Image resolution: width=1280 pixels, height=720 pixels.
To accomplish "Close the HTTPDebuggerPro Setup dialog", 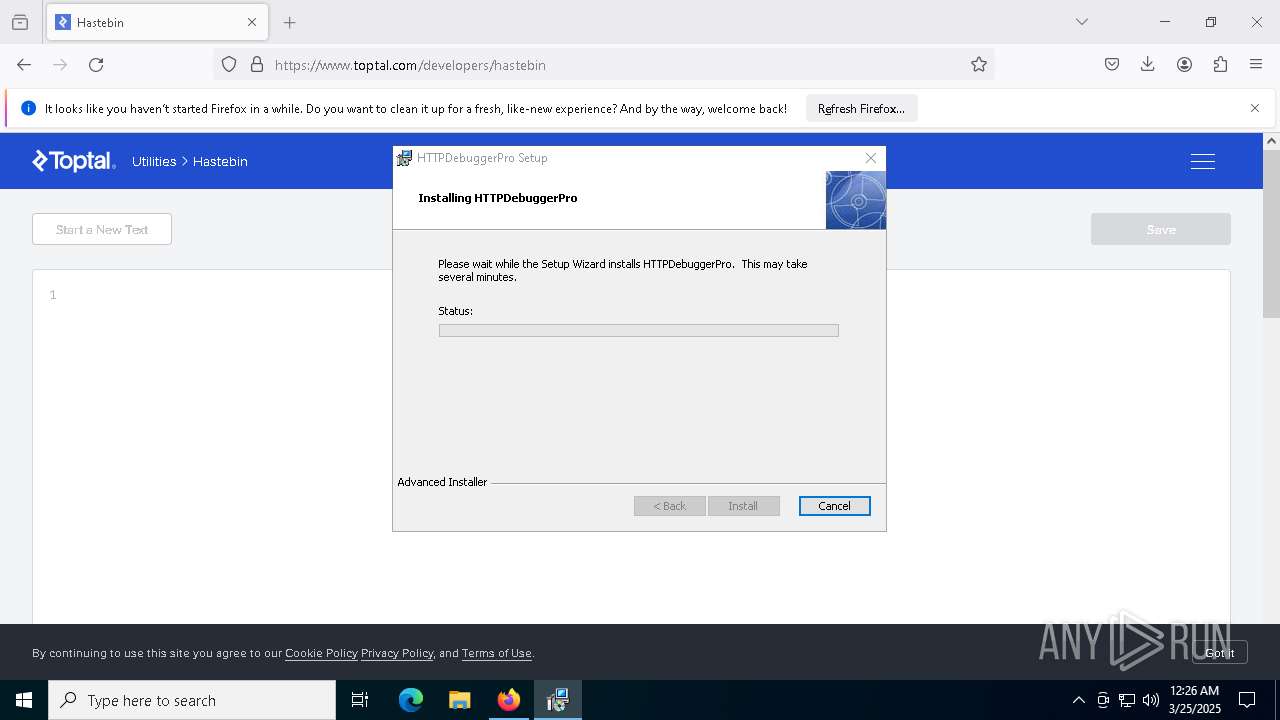I will click(x=871, y=158).
